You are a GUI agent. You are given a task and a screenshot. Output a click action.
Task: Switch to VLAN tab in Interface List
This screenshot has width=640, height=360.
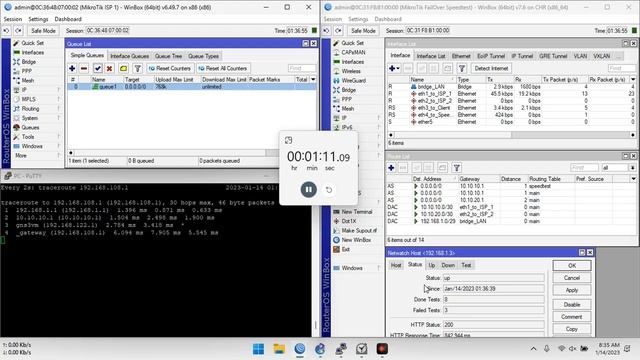pos(580,56)
